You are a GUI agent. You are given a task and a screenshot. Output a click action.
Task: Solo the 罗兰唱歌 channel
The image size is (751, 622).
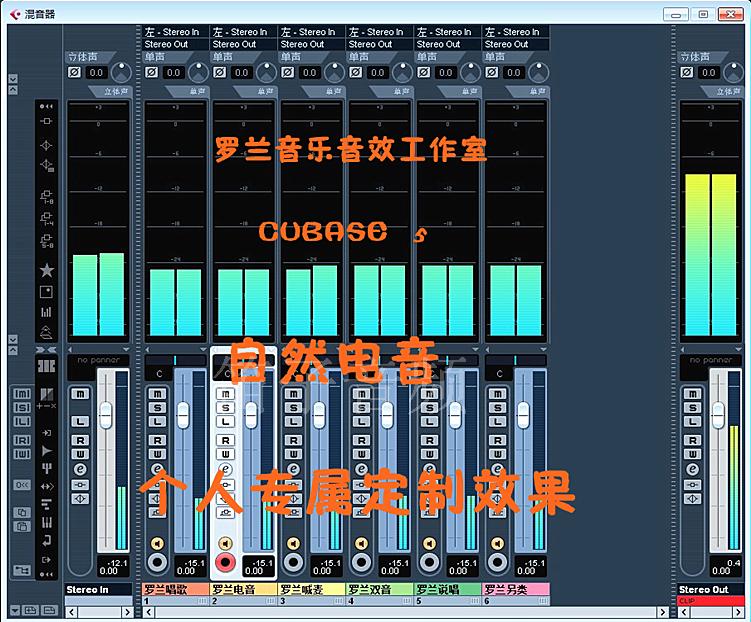[x=157, y=407]
